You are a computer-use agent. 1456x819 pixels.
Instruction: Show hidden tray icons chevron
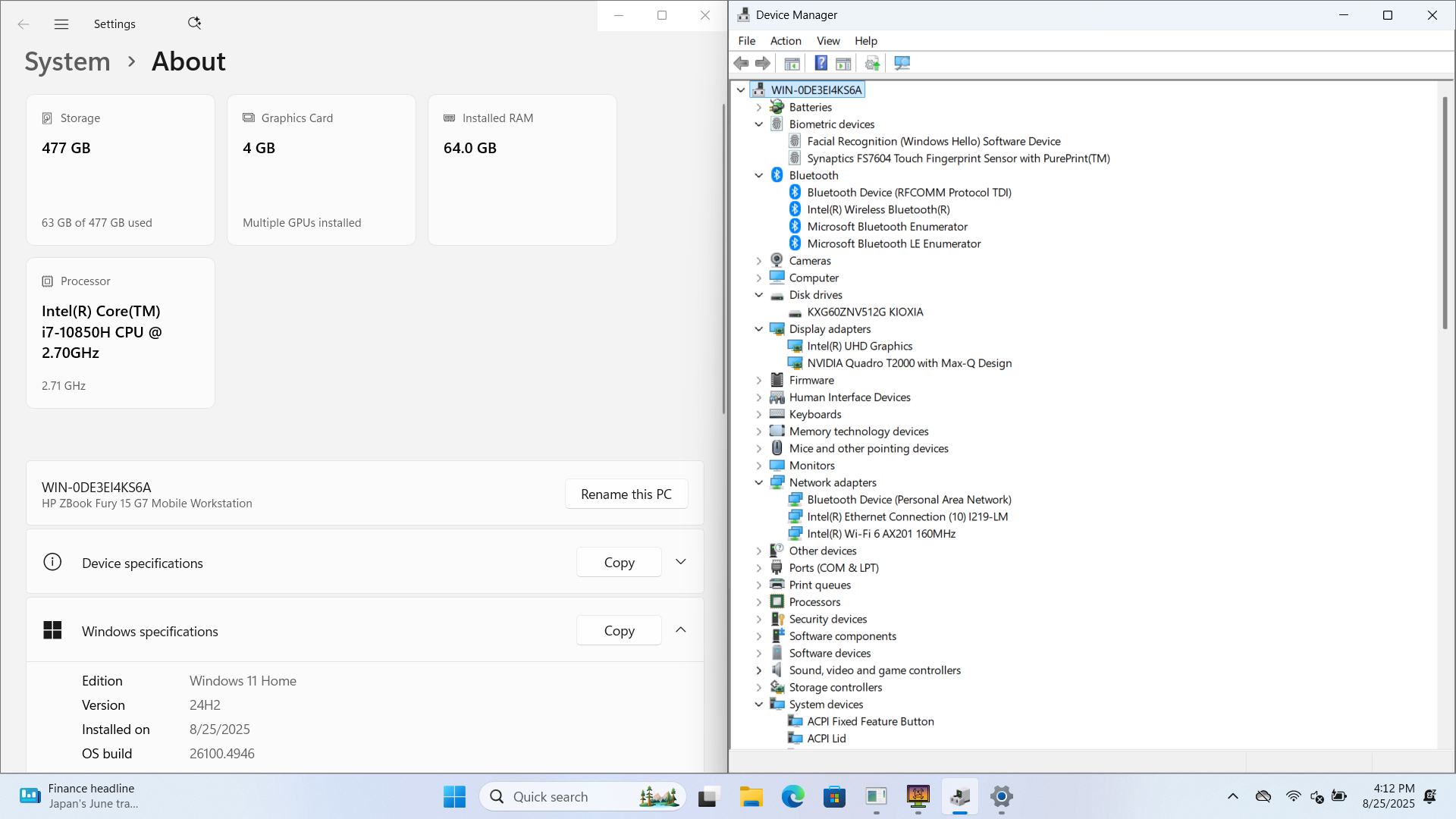1233,796
